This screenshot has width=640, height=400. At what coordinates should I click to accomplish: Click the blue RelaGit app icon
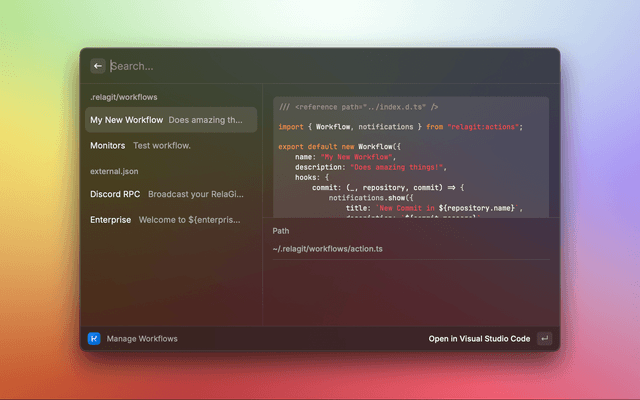[x=94, y=339]
